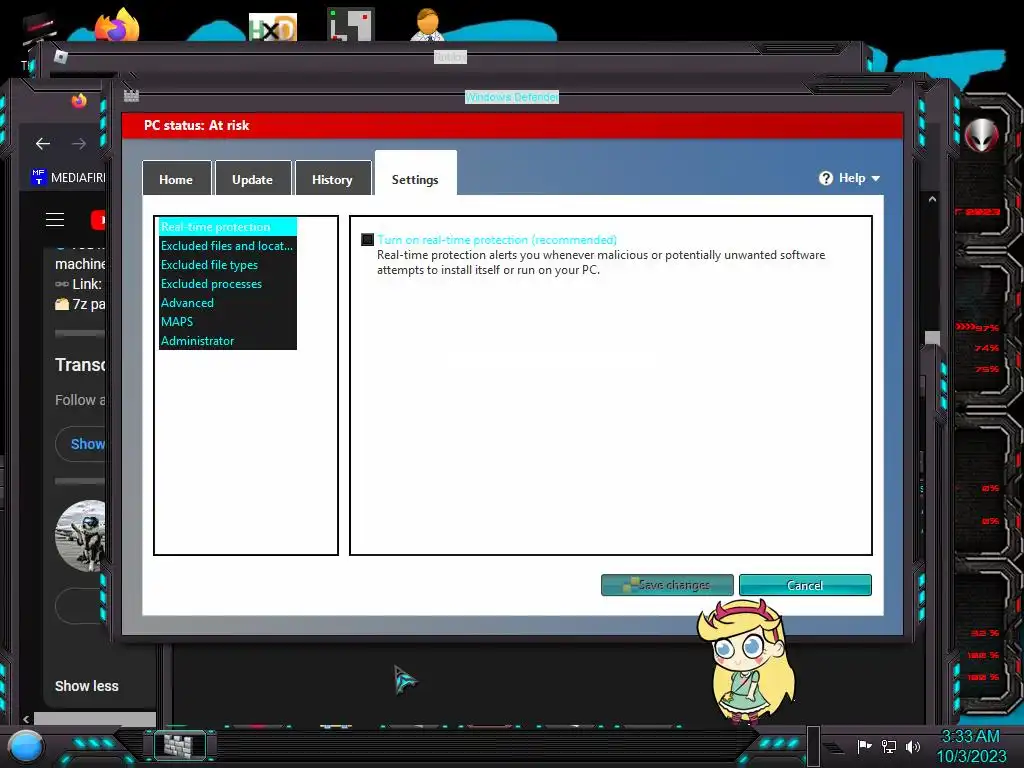Viewport: 1024px width, 768px height.
Task: Open the Advanced settings entry
Action: click(227, 302)
